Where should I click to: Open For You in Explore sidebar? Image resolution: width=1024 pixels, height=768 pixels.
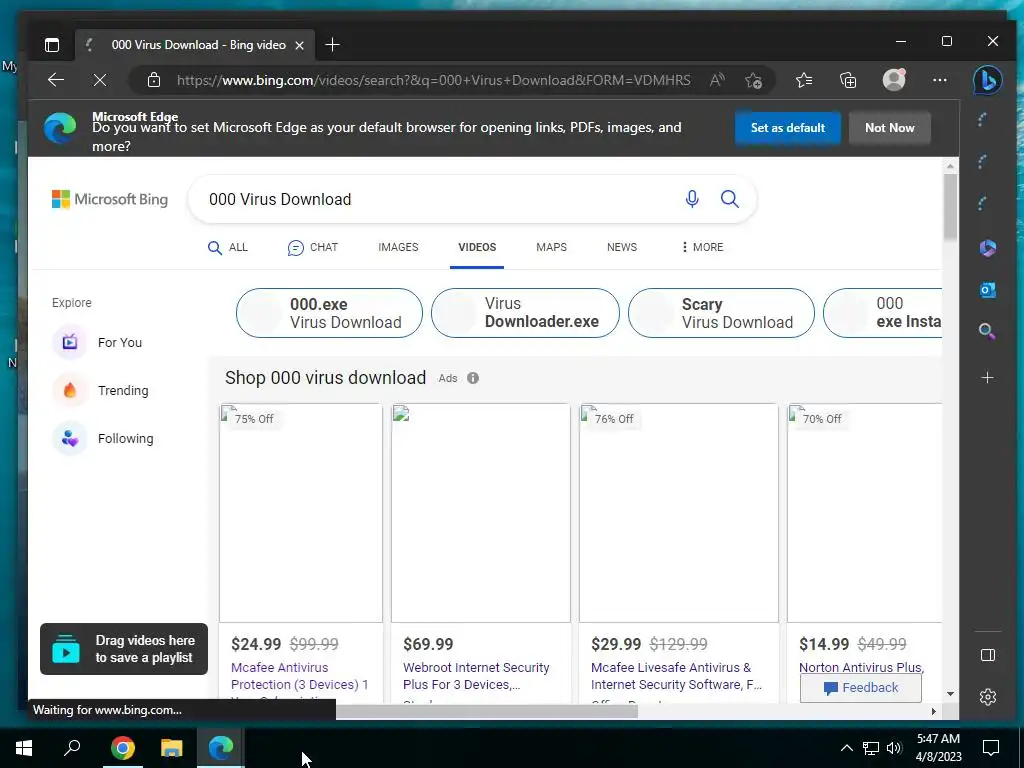[97, 342]
